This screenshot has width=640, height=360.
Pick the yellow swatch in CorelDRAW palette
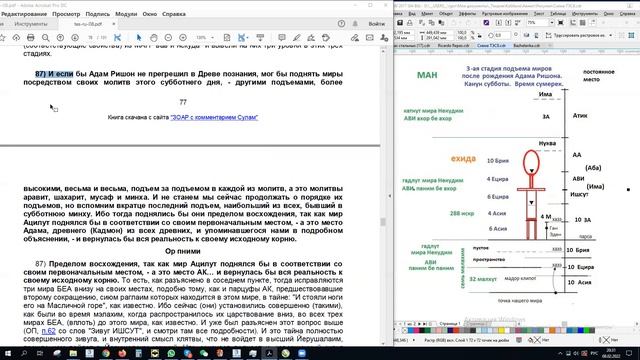[501, 331]
